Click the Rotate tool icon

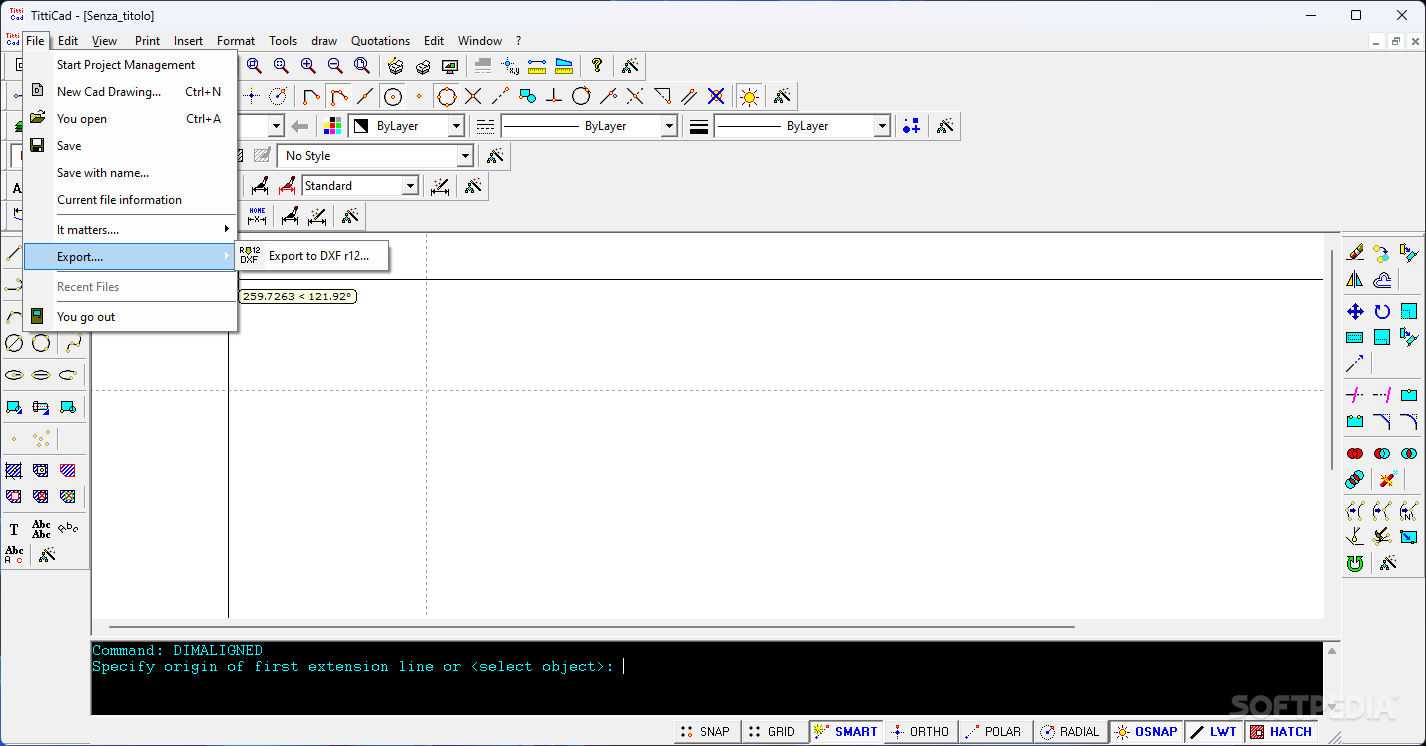(x=1382, y=311)
